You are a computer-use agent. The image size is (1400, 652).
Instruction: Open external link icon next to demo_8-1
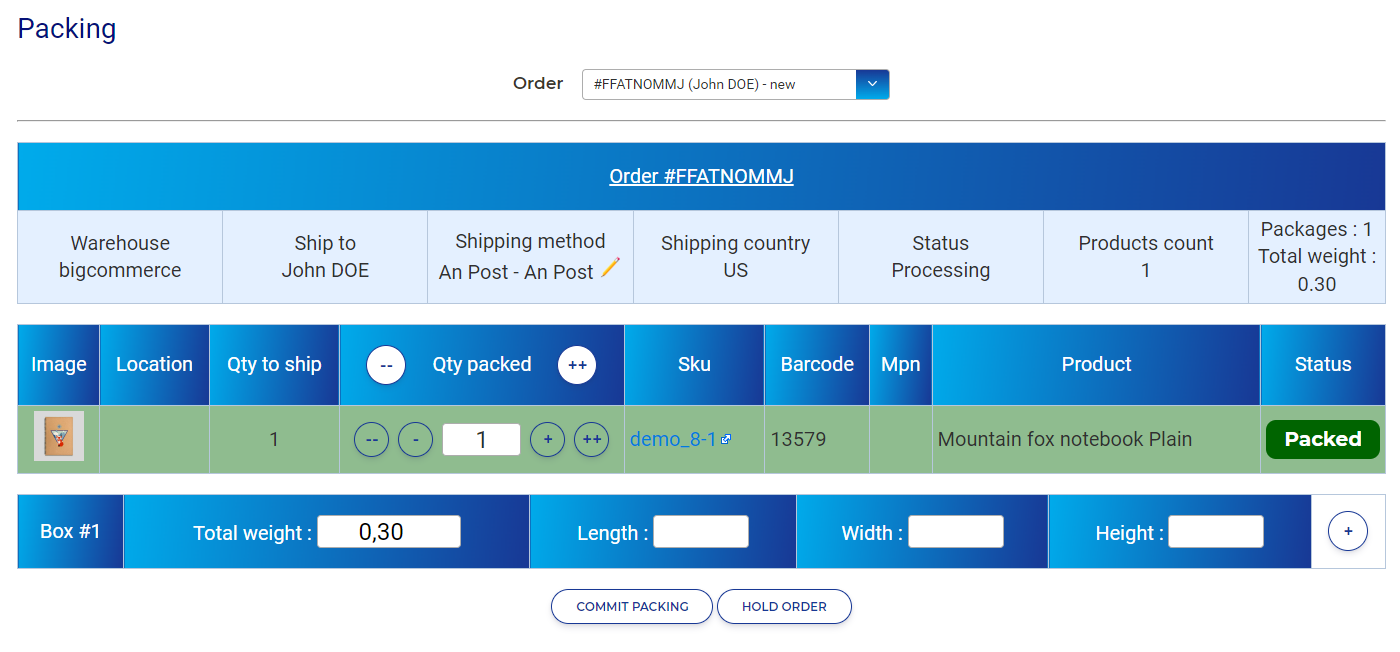726,439
